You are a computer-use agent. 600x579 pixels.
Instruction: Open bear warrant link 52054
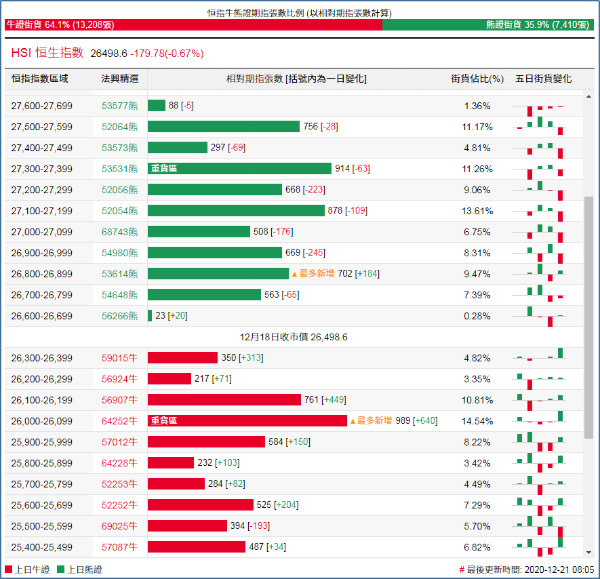tap(119, 211)
